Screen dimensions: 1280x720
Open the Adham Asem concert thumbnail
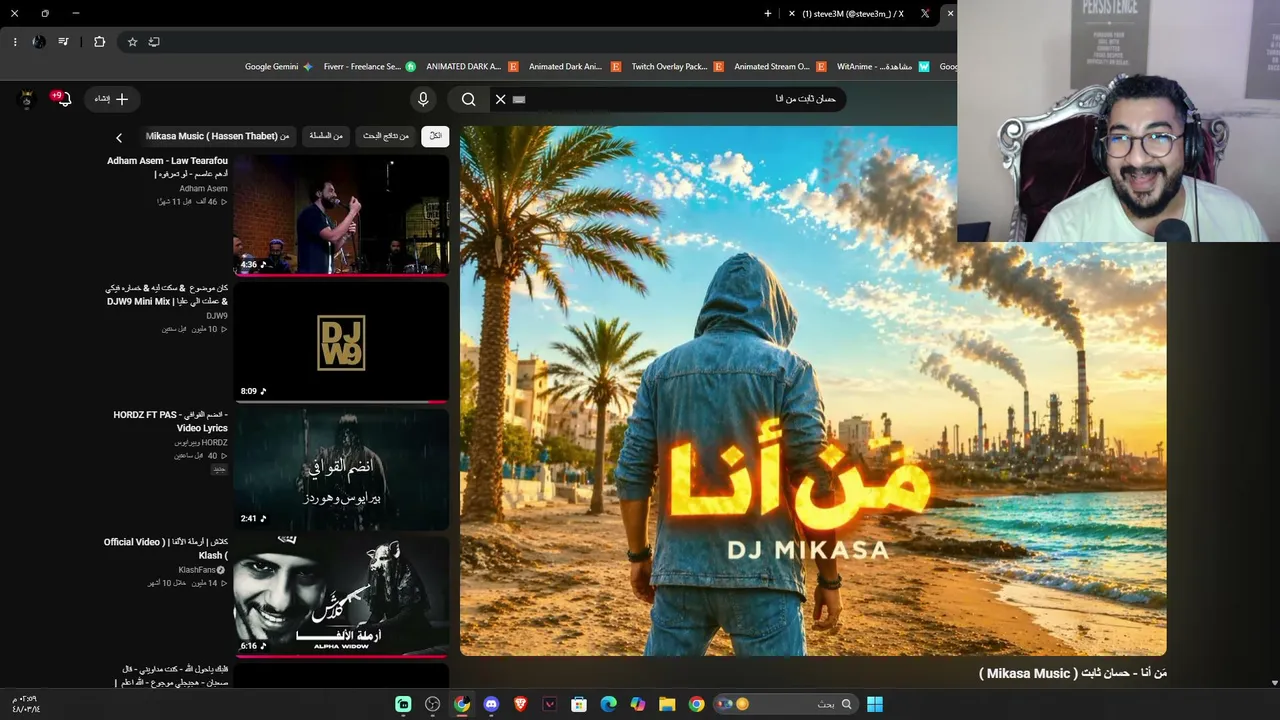(341, 215)
